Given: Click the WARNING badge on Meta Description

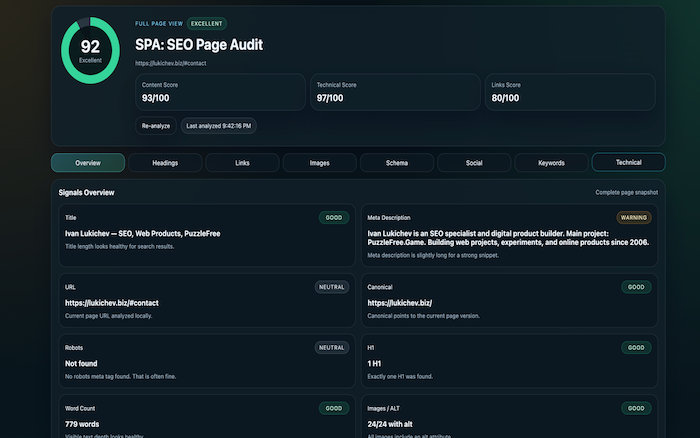Looking at the screenshot, I should pyautogui.click(x=633, y=217).
